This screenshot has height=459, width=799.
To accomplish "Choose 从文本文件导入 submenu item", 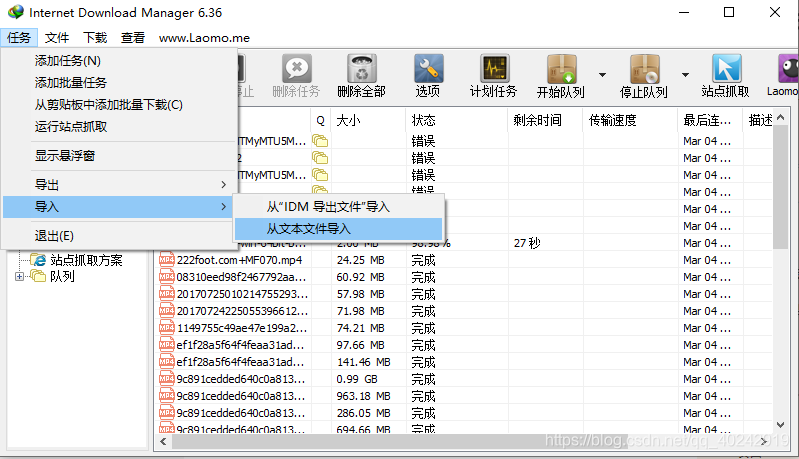I will coord(338,229).
